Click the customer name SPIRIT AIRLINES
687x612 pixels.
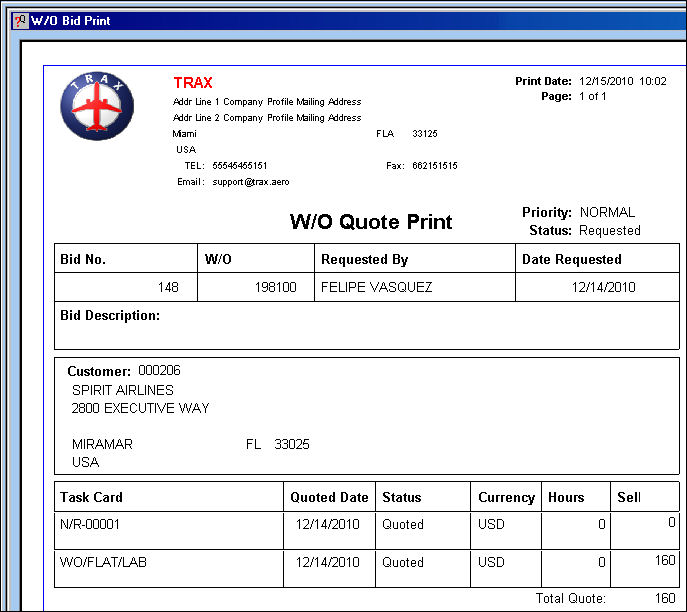pos(123,390)
